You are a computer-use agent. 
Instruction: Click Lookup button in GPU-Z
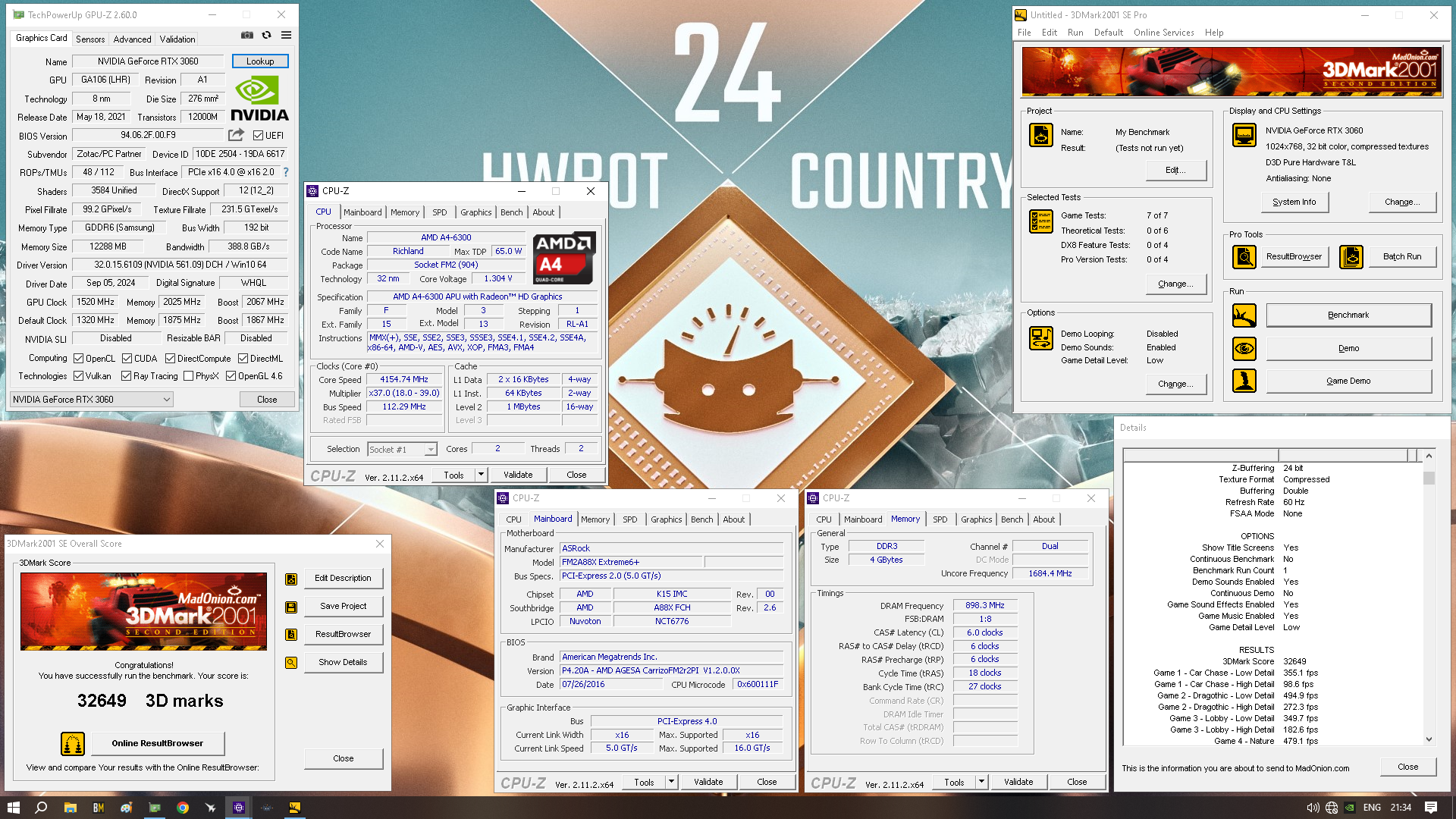[260, 61]
